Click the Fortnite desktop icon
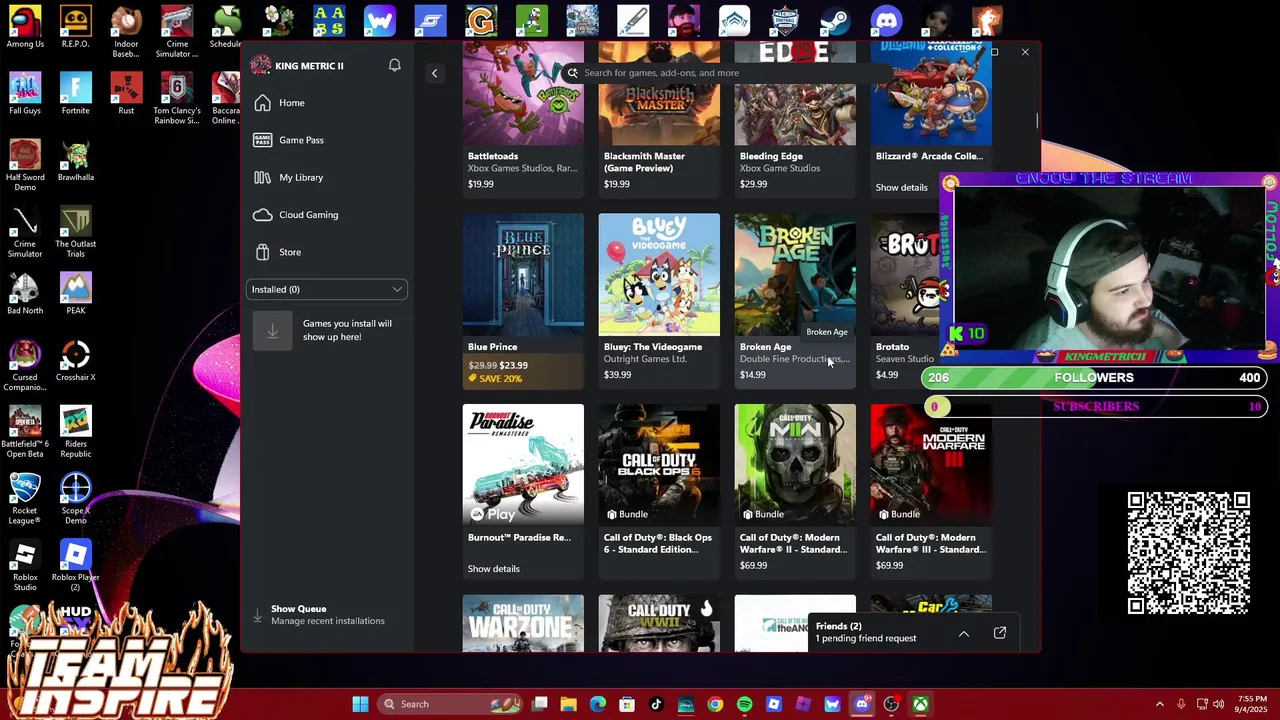 pyautogui.click(x=75, y=94)
